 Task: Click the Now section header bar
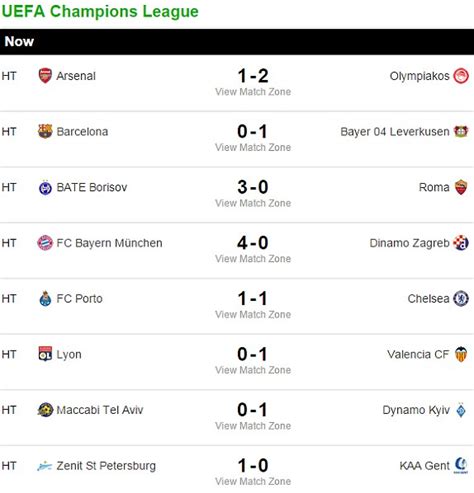(x=237, y=42)
